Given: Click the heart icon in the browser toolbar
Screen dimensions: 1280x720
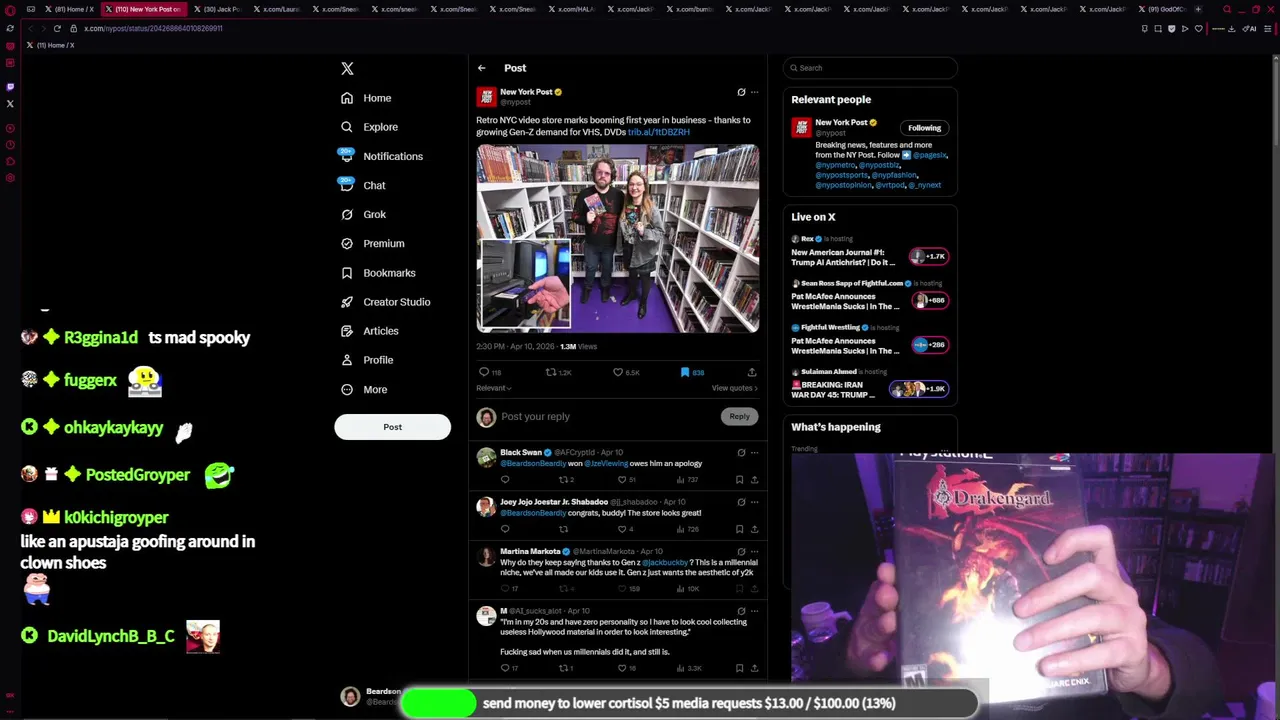Looking at the screenshot, I should [1199, 28].
